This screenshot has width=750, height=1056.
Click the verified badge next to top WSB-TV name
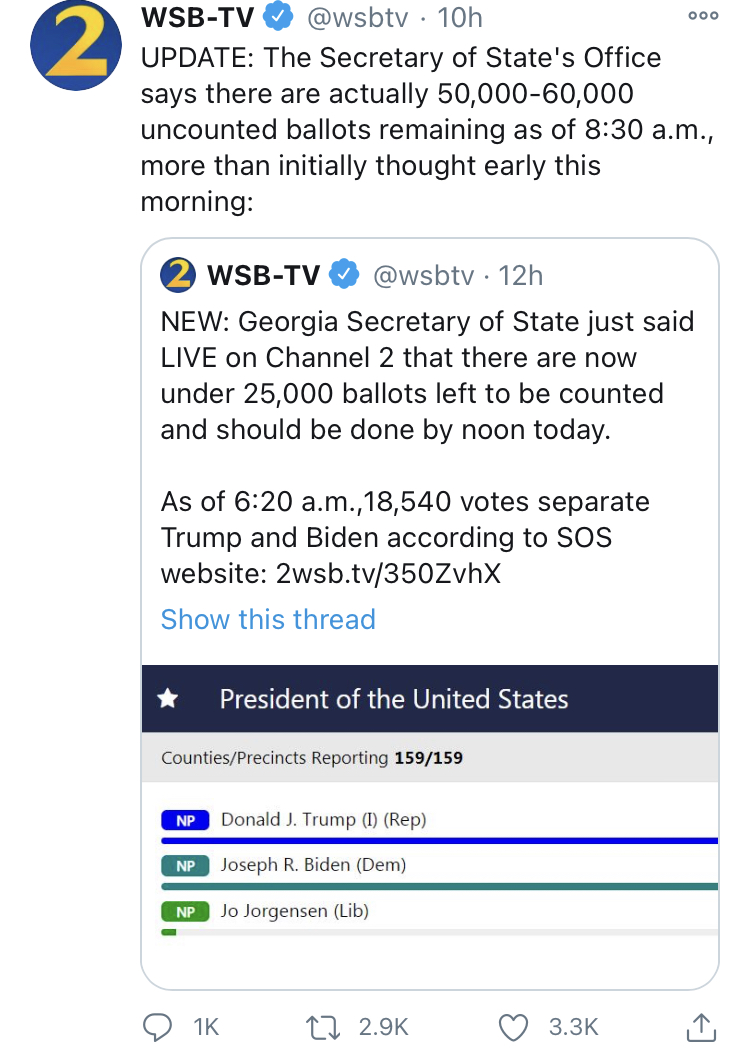click(277, 17)
